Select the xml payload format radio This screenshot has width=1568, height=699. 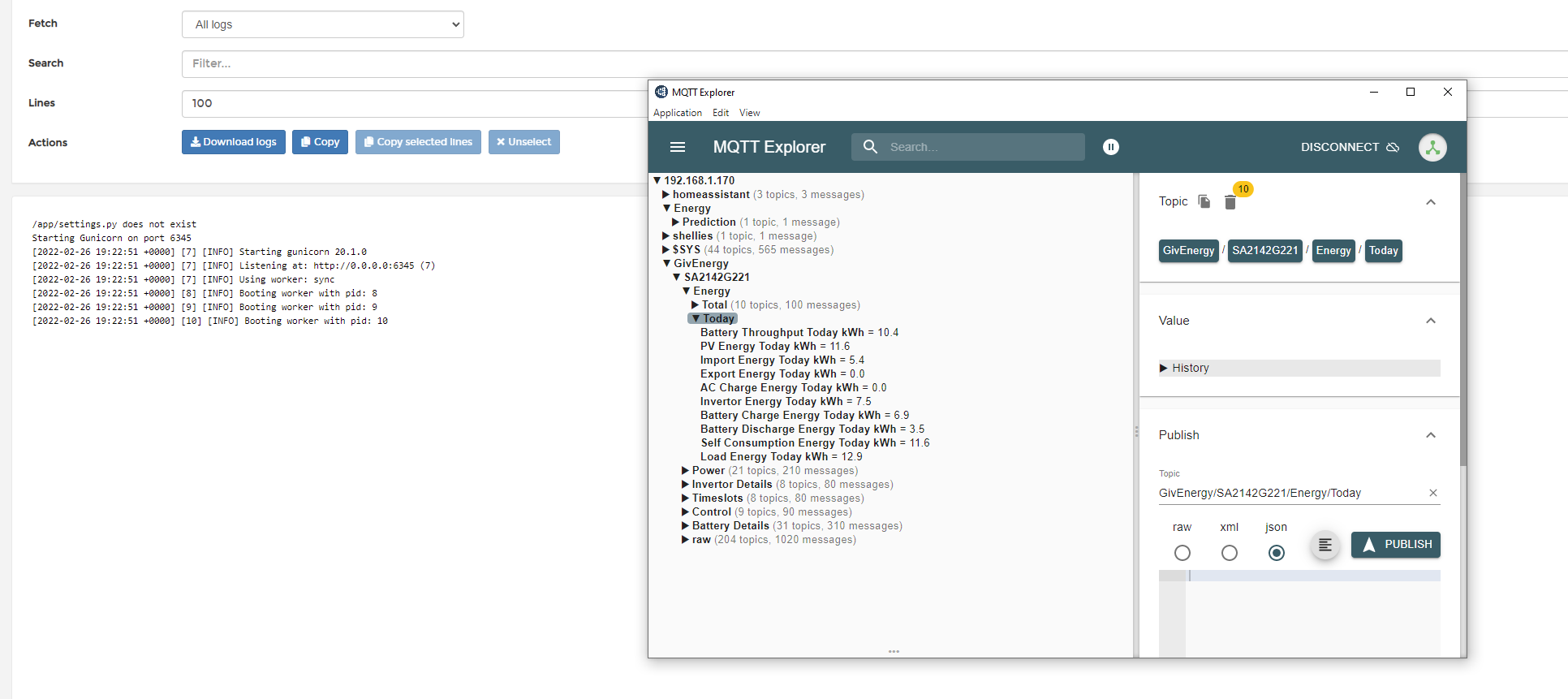tap(1230, 553)
